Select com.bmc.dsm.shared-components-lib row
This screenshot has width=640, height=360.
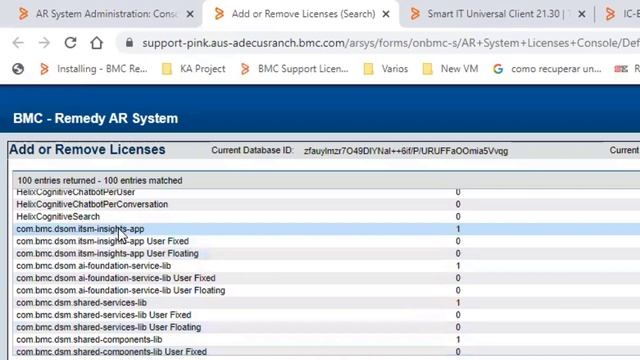point(327,340)
